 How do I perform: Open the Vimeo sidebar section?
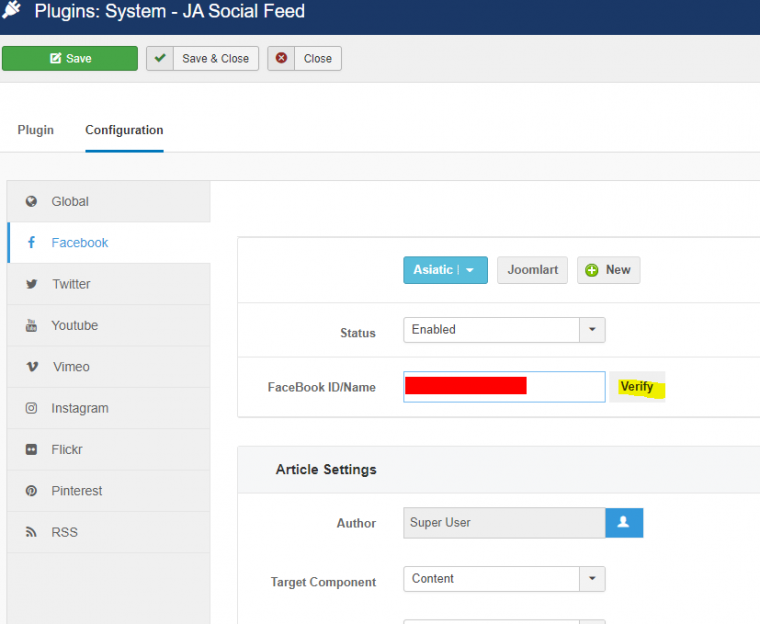109,367
